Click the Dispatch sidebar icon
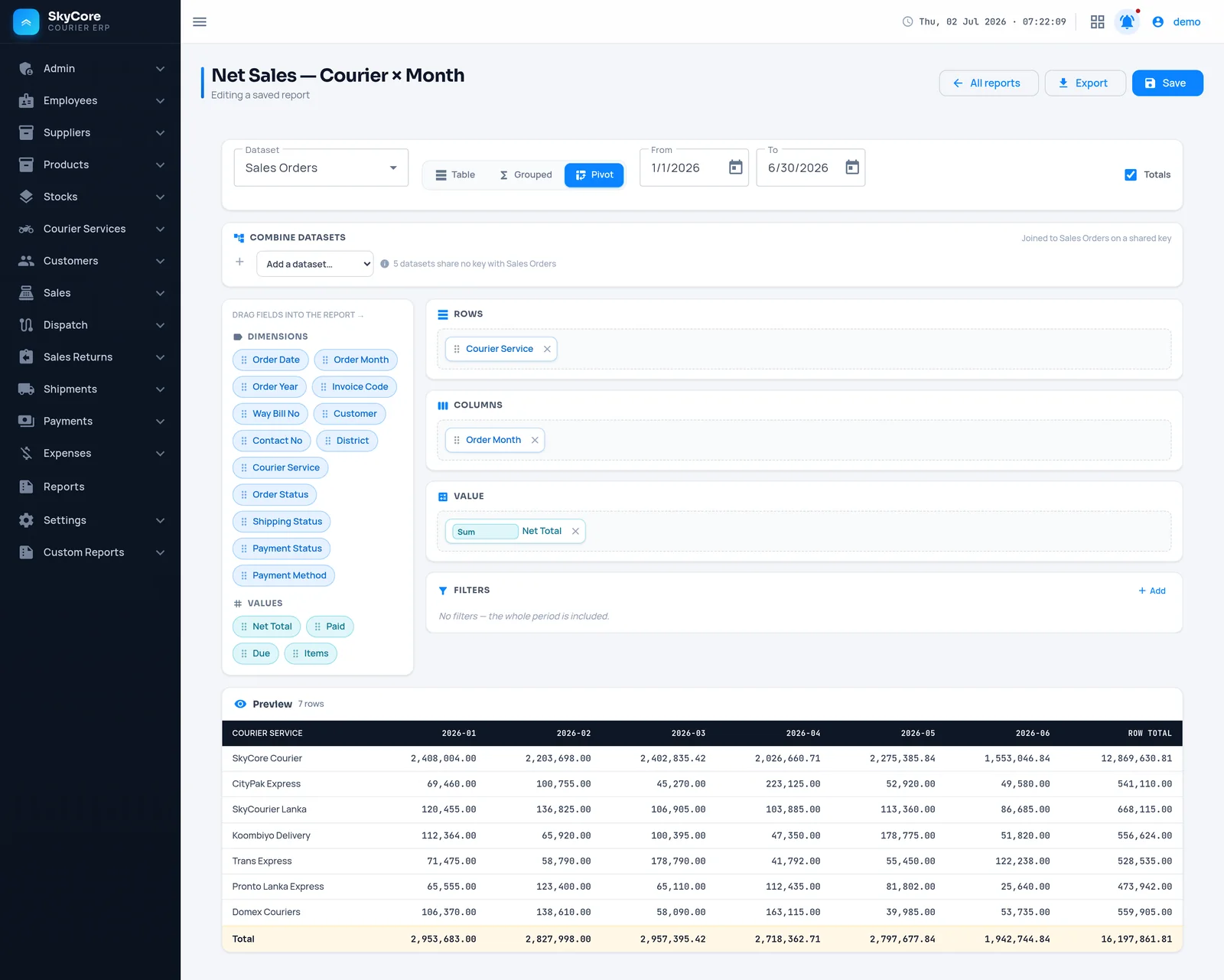 click(26, 325)
